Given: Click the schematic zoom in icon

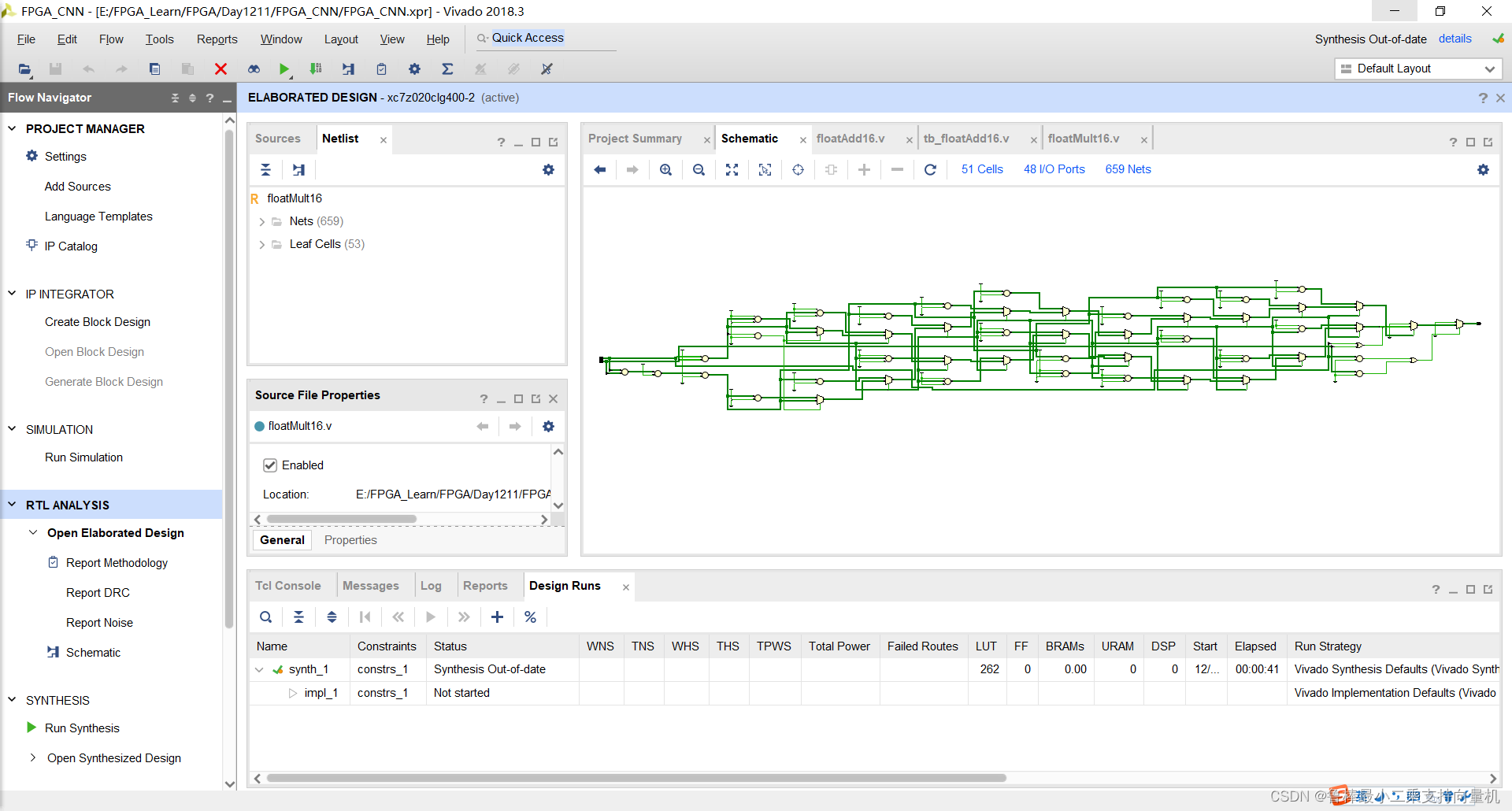Looking at the screenshot, I should click(665, 169).
